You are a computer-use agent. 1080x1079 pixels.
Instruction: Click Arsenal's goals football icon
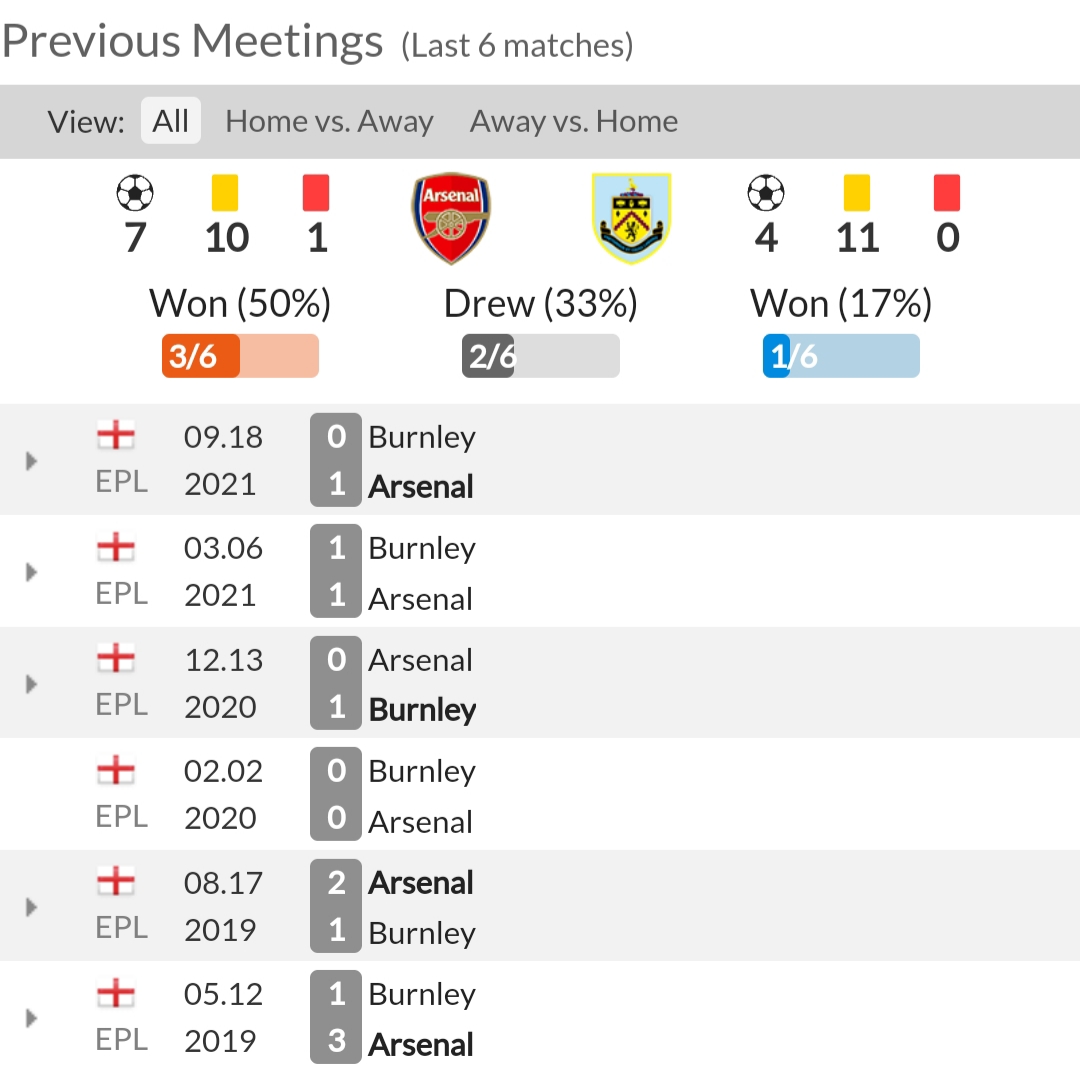pos(135,193)
